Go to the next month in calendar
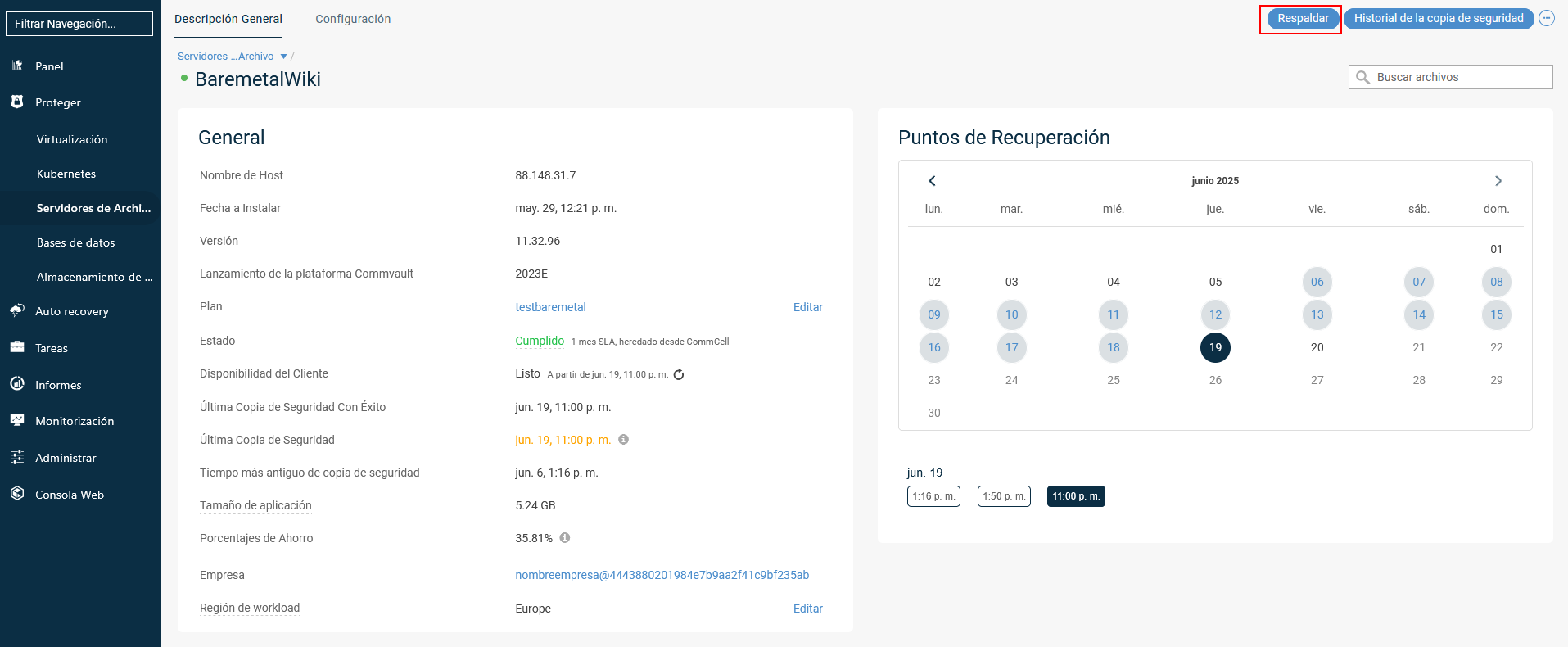1568x647 pixels. coord(1498,181)
